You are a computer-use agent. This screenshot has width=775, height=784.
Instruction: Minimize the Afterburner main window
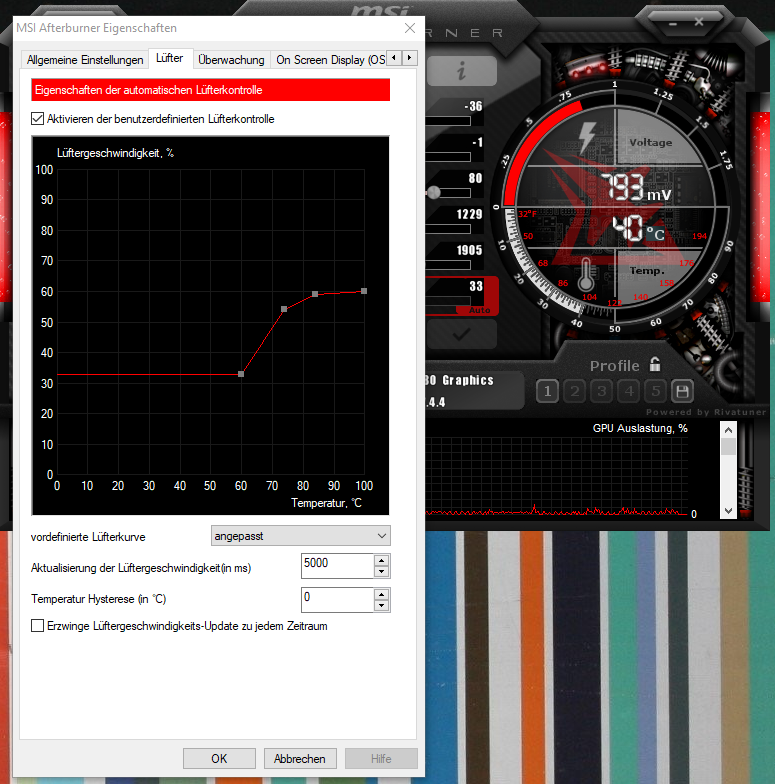pos(672,23)
